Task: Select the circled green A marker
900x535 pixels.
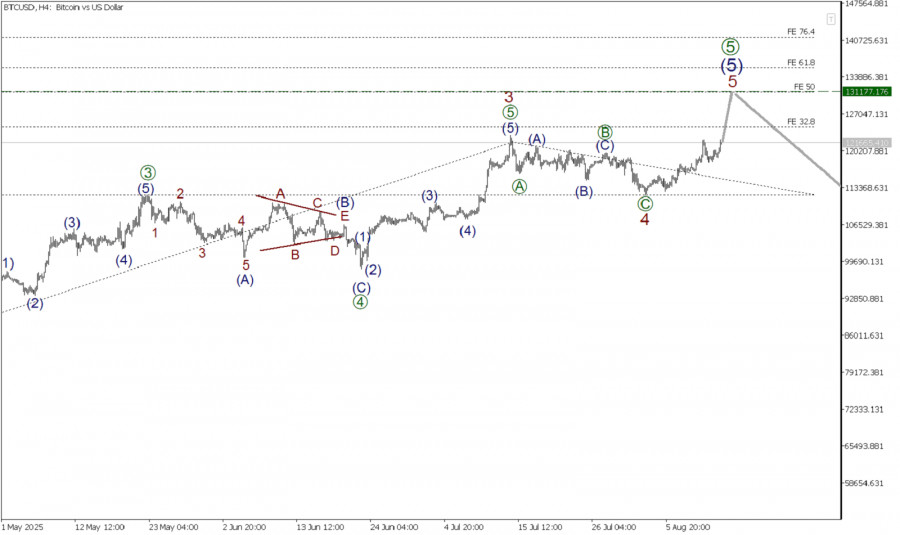Action: pos(519,186)
